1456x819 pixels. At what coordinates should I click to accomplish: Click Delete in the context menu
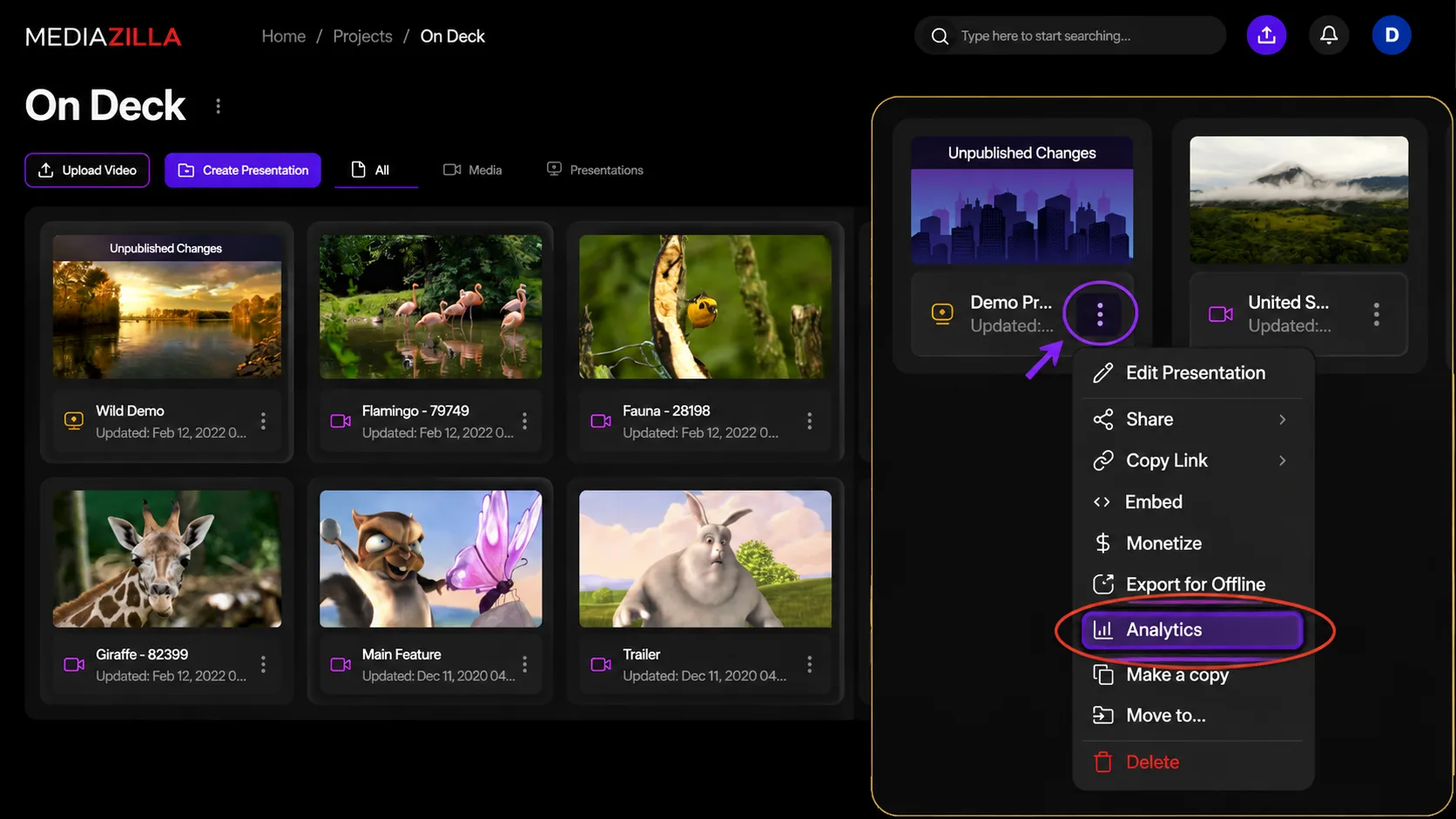1192,762
